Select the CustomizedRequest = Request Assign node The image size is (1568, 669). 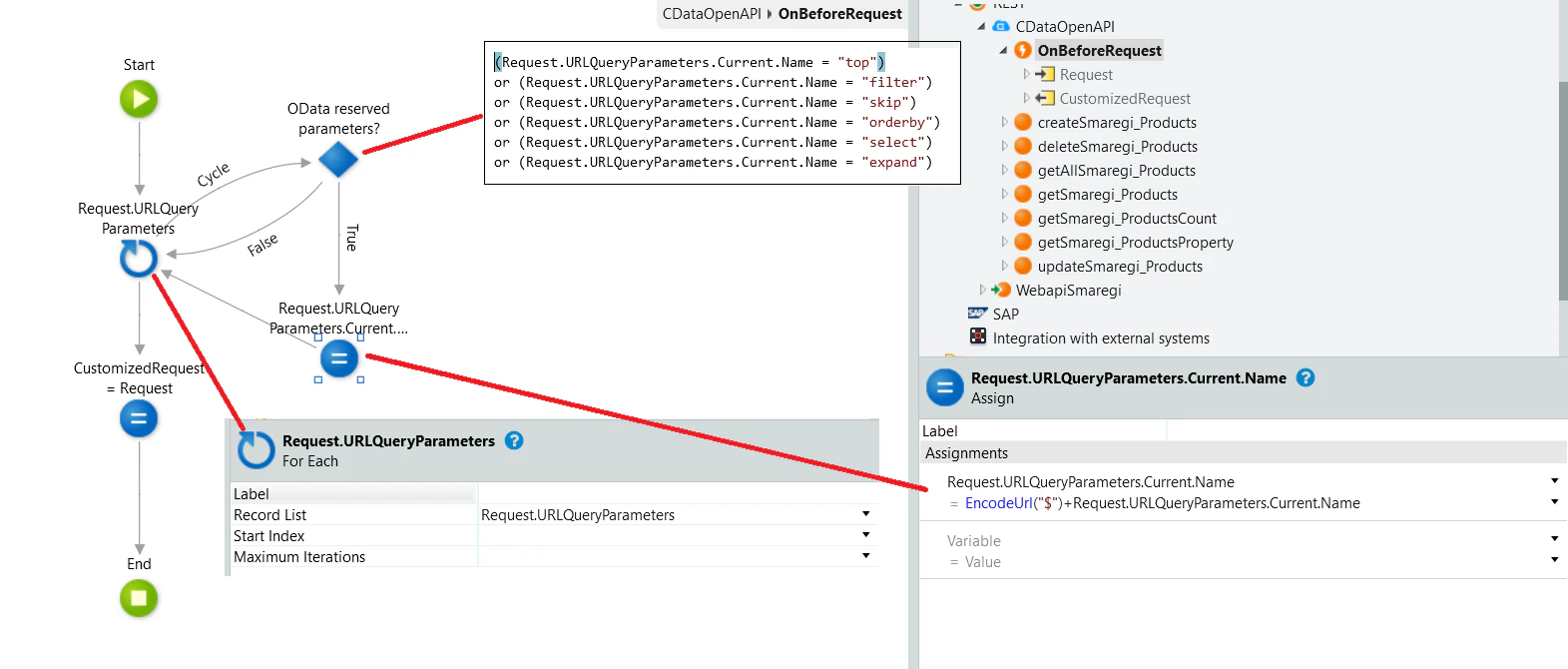[139, 418]
